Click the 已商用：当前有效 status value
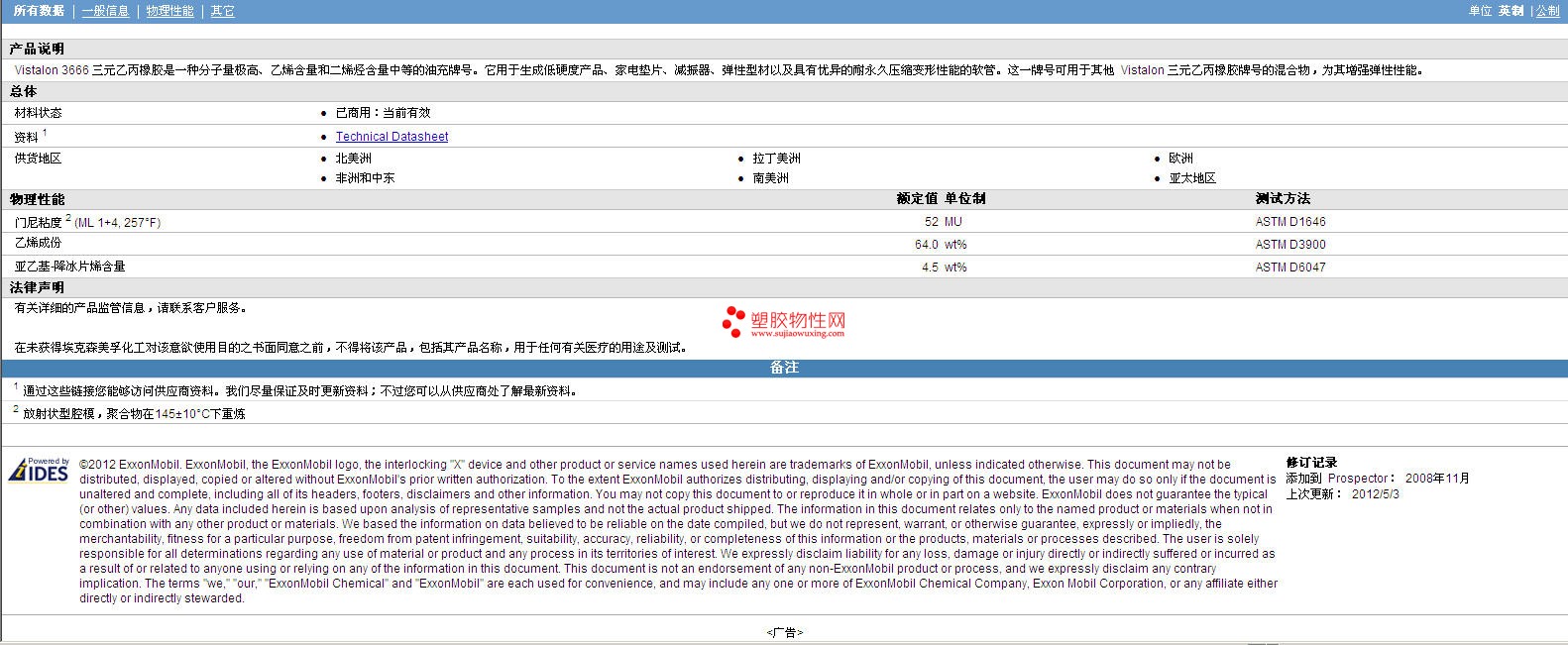Screen dimensions: 1568x645 [383, 113]
